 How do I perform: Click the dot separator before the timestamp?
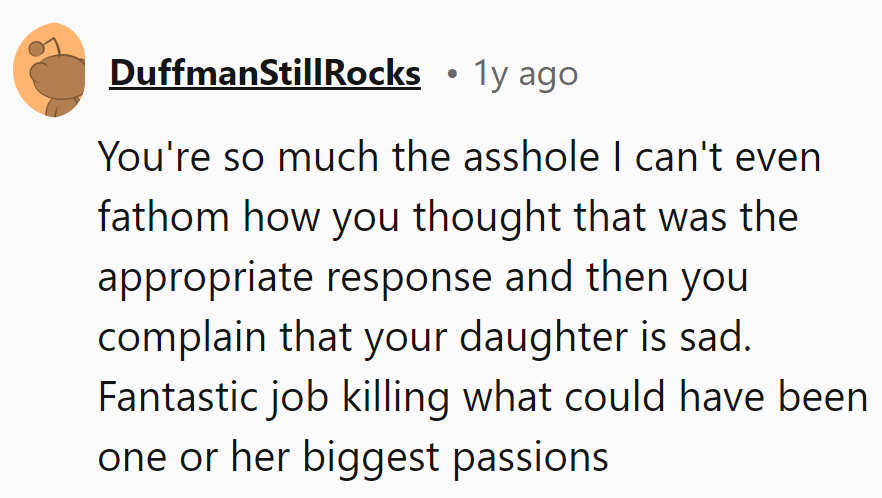coord(453,74)
